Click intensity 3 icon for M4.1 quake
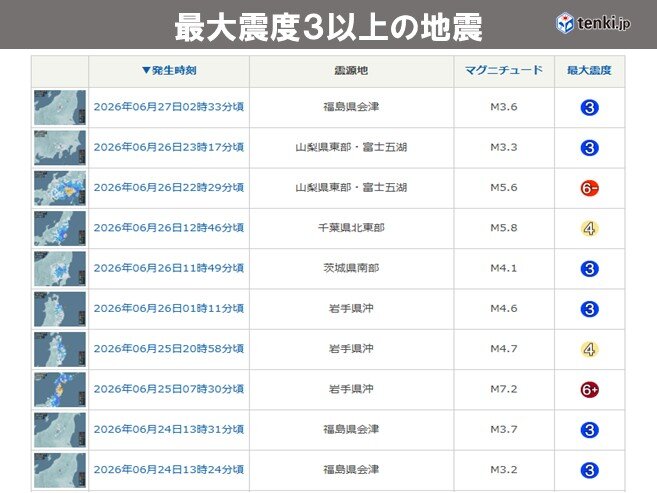Screen dimensions: 657x493 (x=590, y=269)
